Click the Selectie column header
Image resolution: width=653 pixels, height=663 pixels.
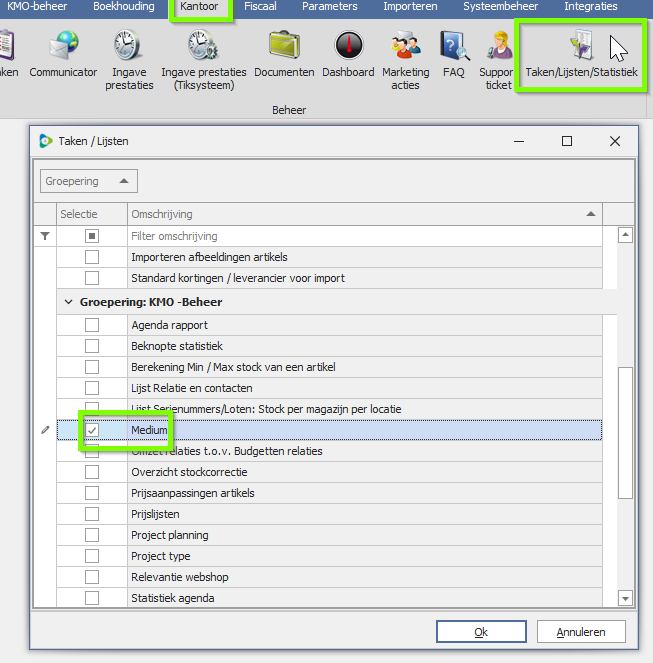coord(92,214)
